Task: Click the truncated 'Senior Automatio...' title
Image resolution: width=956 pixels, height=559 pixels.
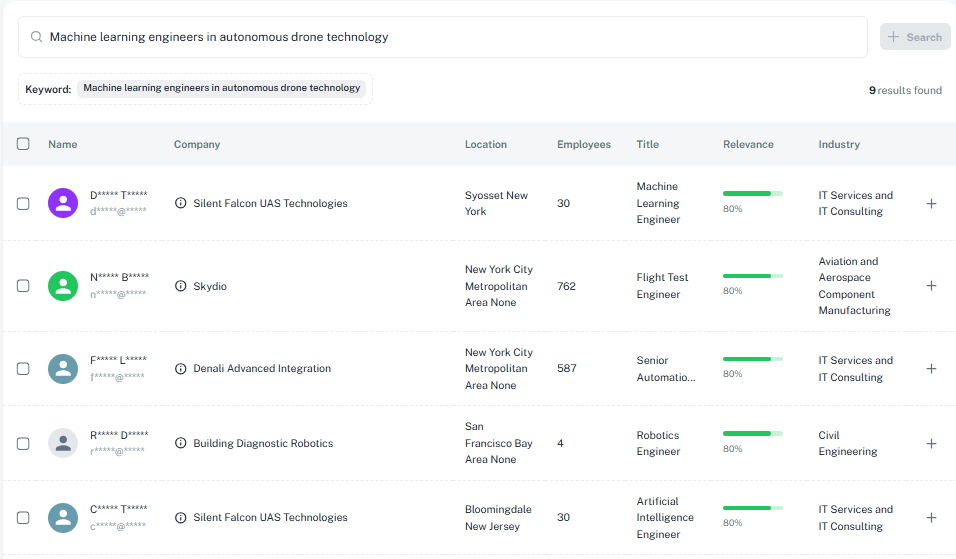Action: point(666,369)
